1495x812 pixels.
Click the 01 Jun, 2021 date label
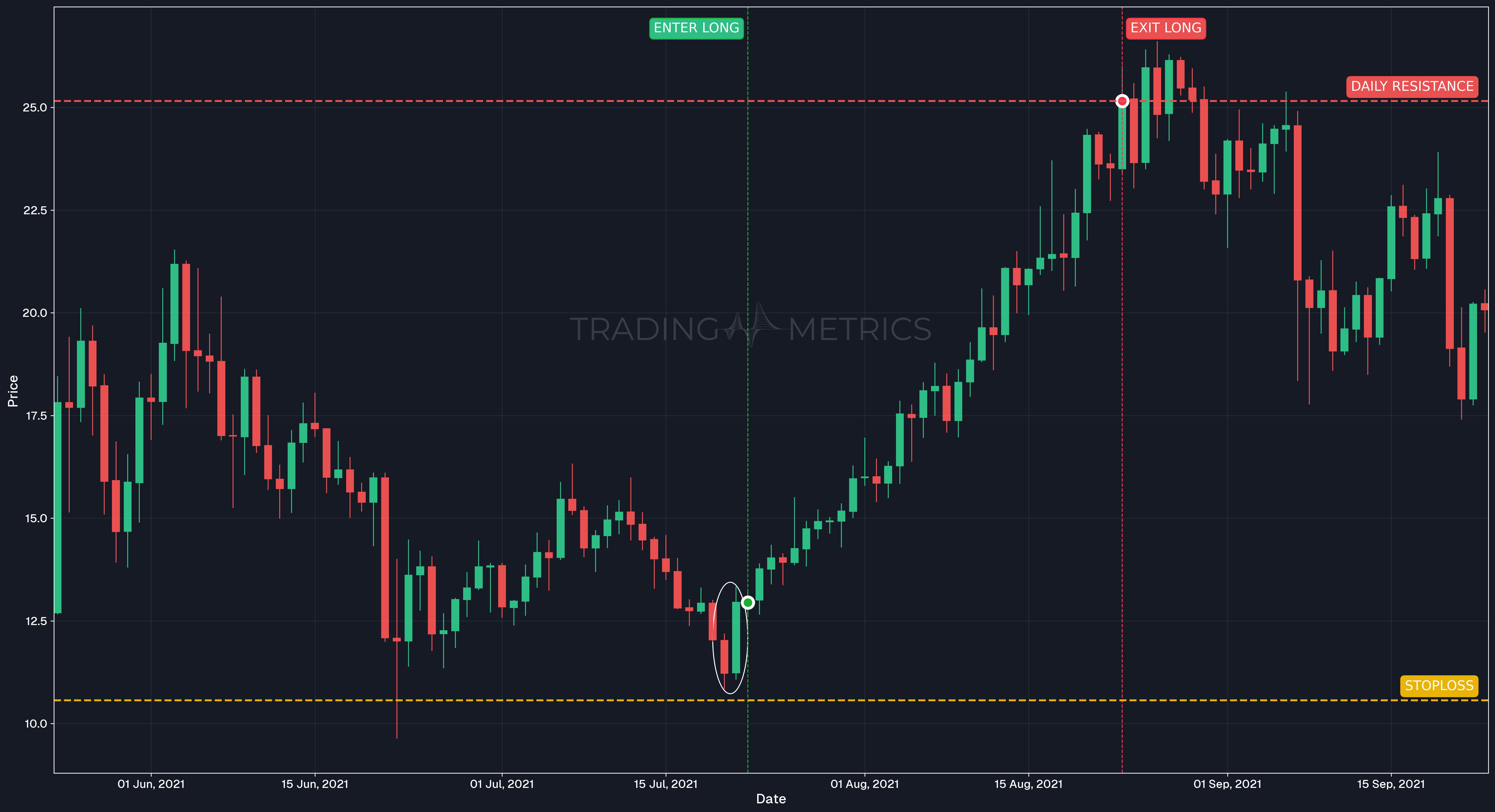coord(151,784)
